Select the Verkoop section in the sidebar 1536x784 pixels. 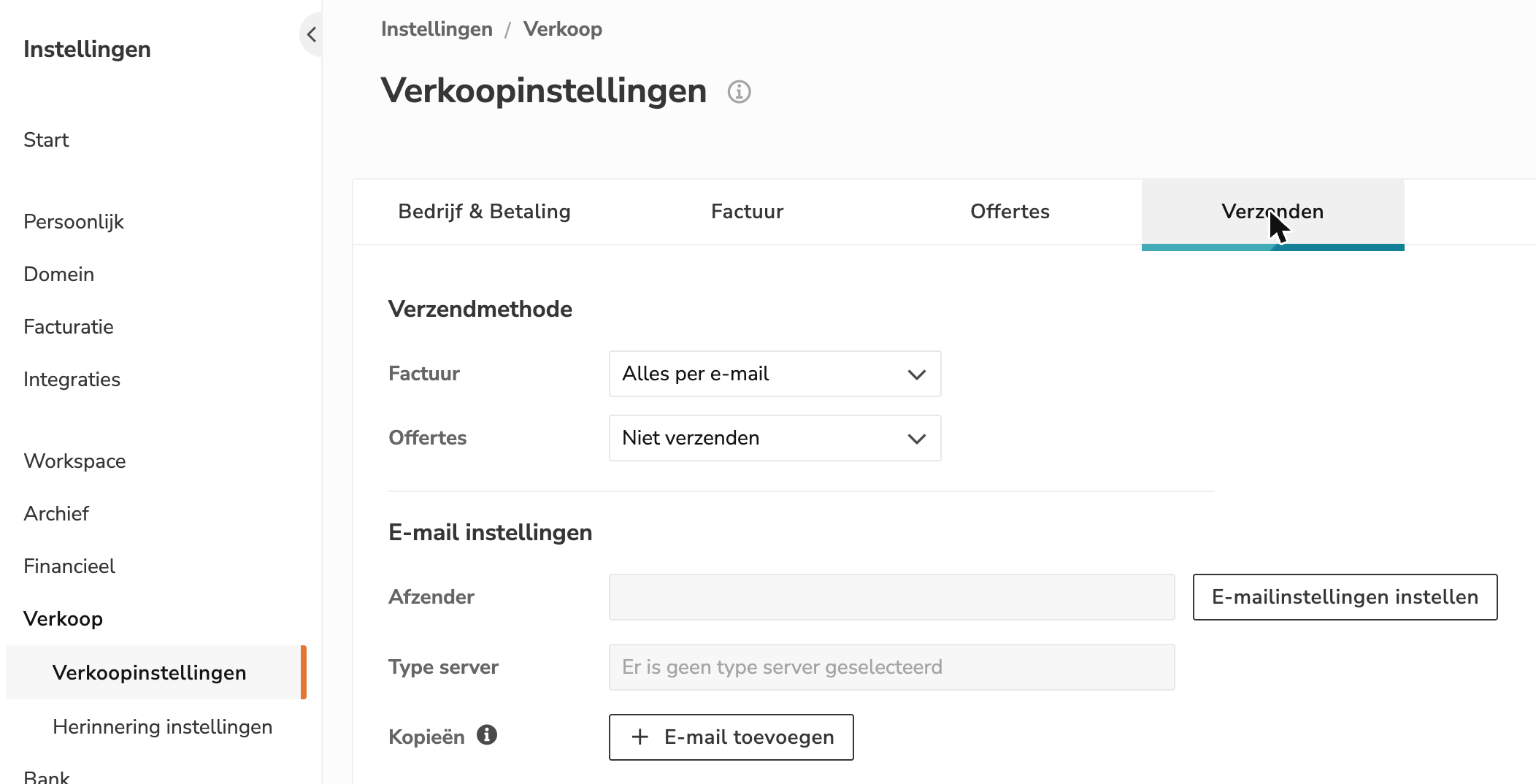[63, 619]
